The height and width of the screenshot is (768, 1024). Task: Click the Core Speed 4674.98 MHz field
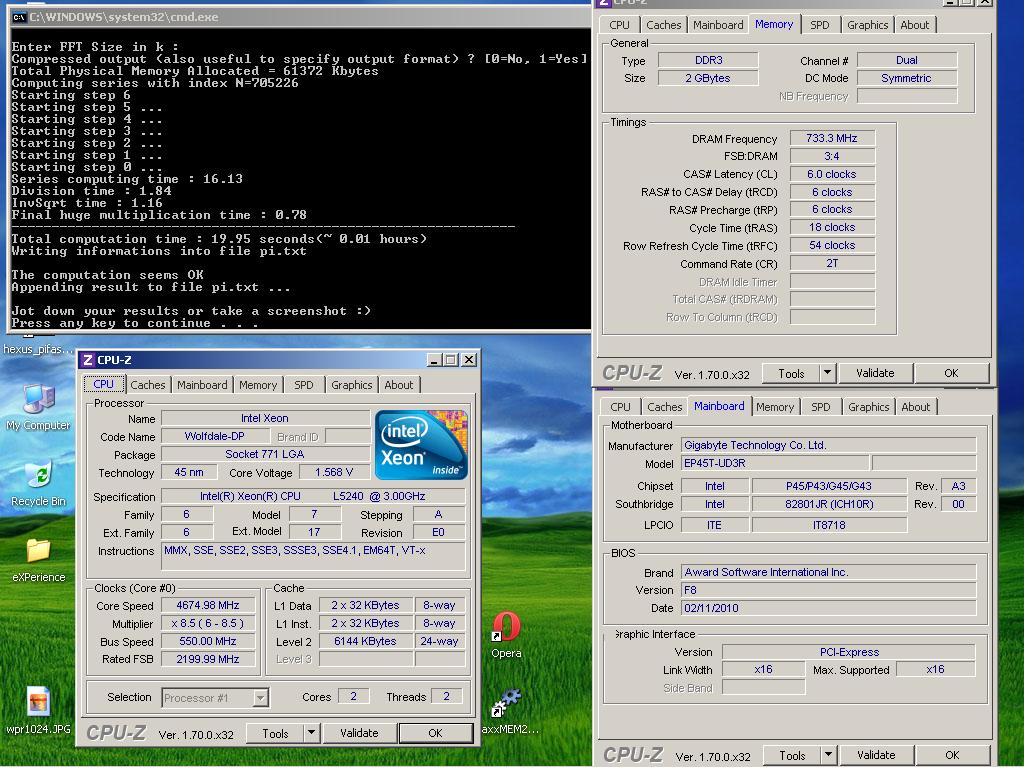coord(208,605)
